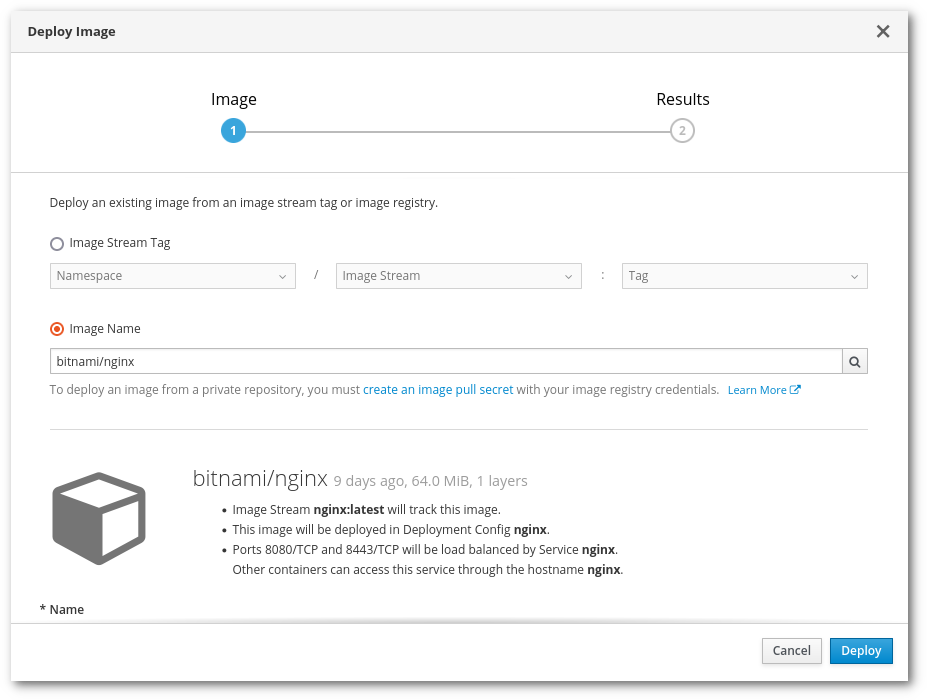Click the Image step label
Screen dimensions: 927x700
tap(234, 99)
